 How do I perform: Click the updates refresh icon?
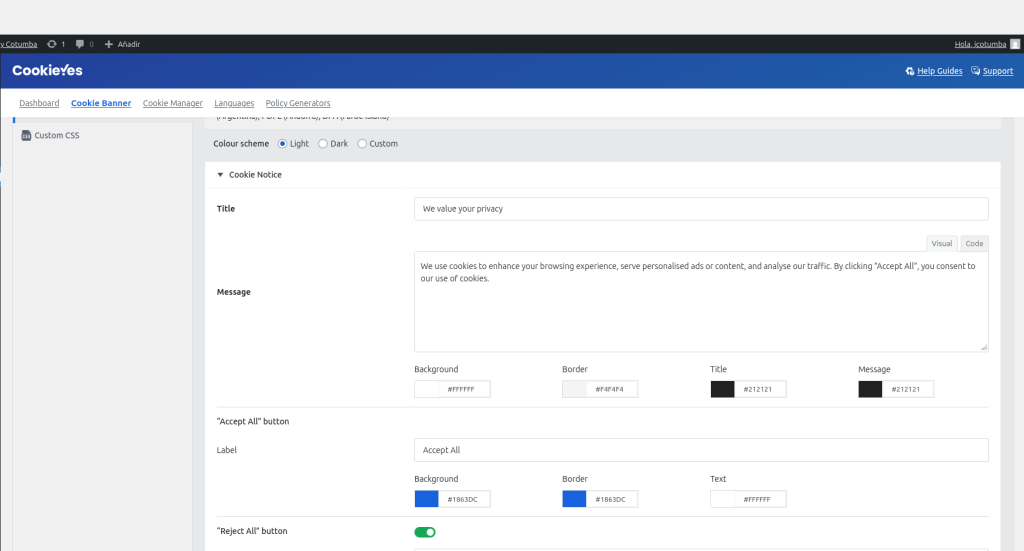point(52,44)
